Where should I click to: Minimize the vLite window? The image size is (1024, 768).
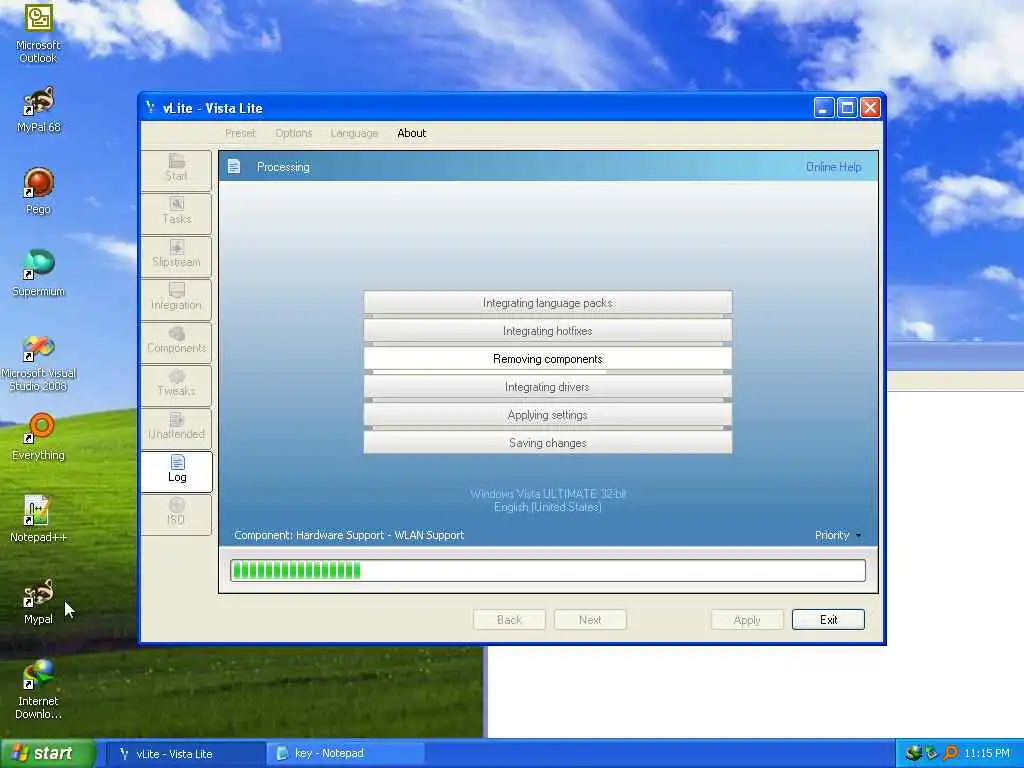pos(824,108)
